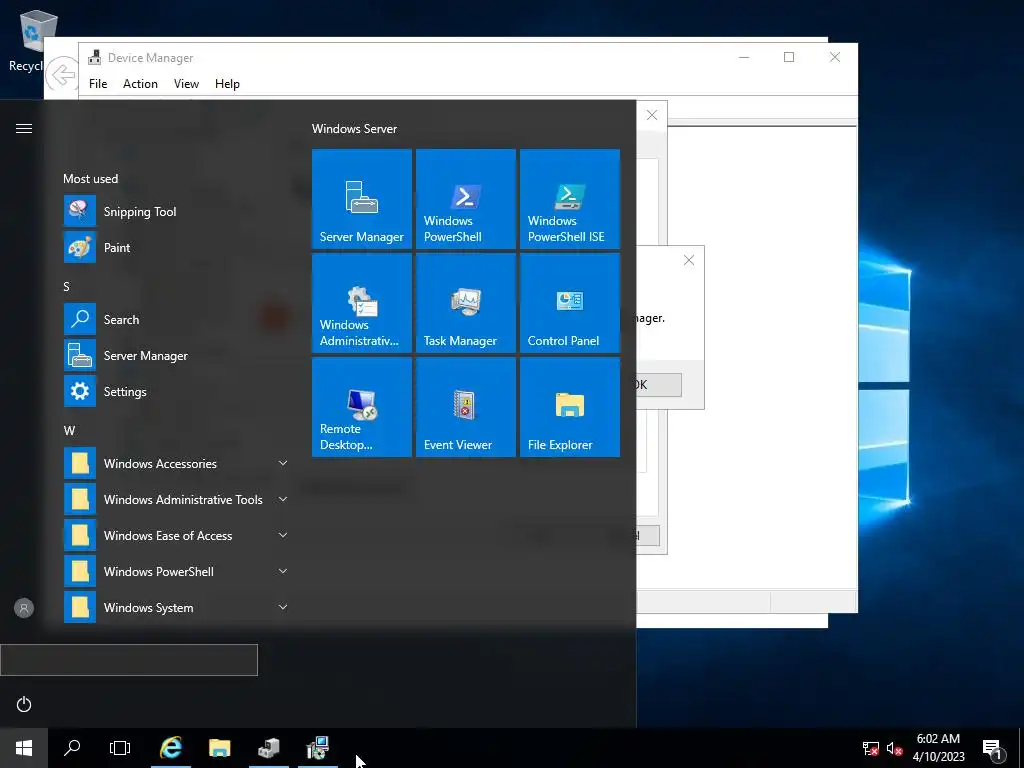Click the network status tray icon
1024x768 pixels.
pyautogui.click(x=871, y=748)
